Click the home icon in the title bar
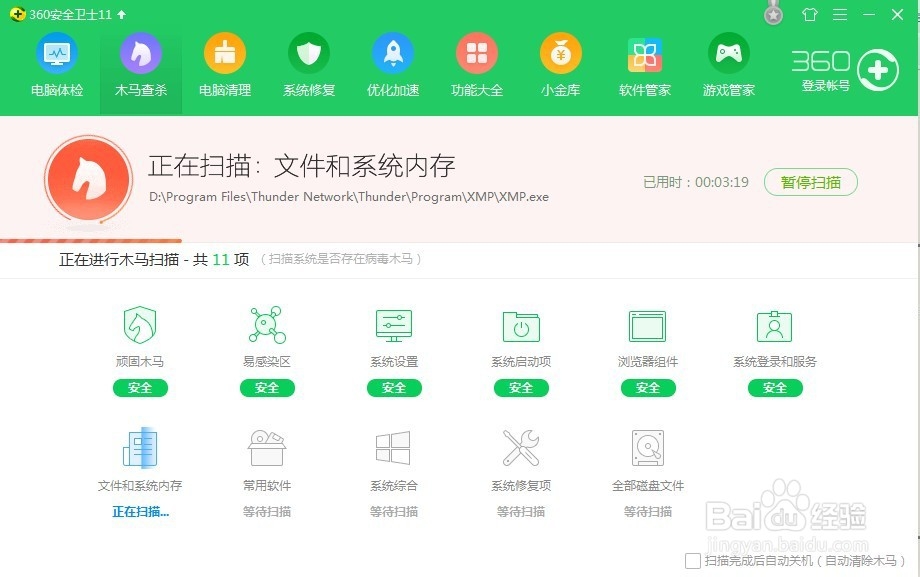This screenshot has height=577, width=920. (810, 15)
